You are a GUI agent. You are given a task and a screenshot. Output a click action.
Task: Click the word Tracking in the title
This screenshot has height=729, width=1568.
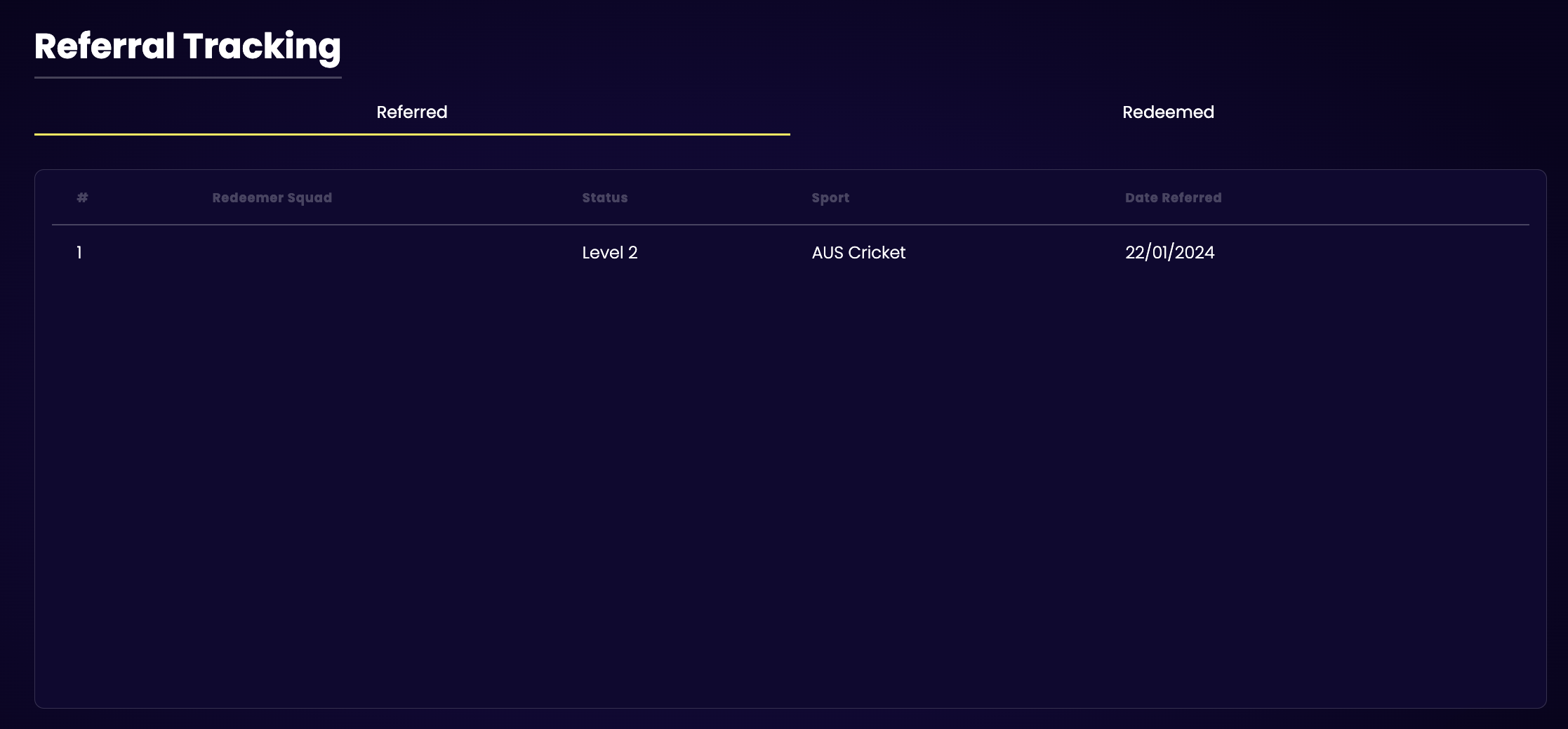(262, 46)
